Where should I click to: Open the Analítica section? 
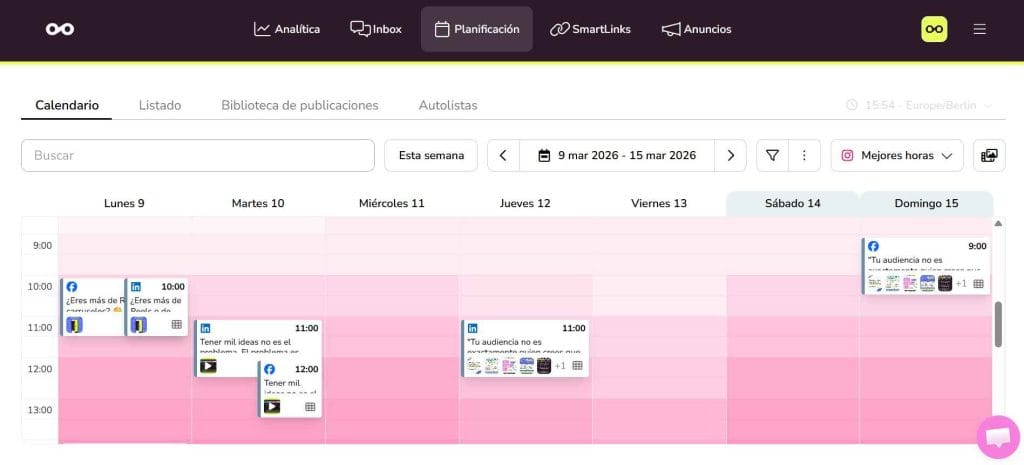[287, 29]
